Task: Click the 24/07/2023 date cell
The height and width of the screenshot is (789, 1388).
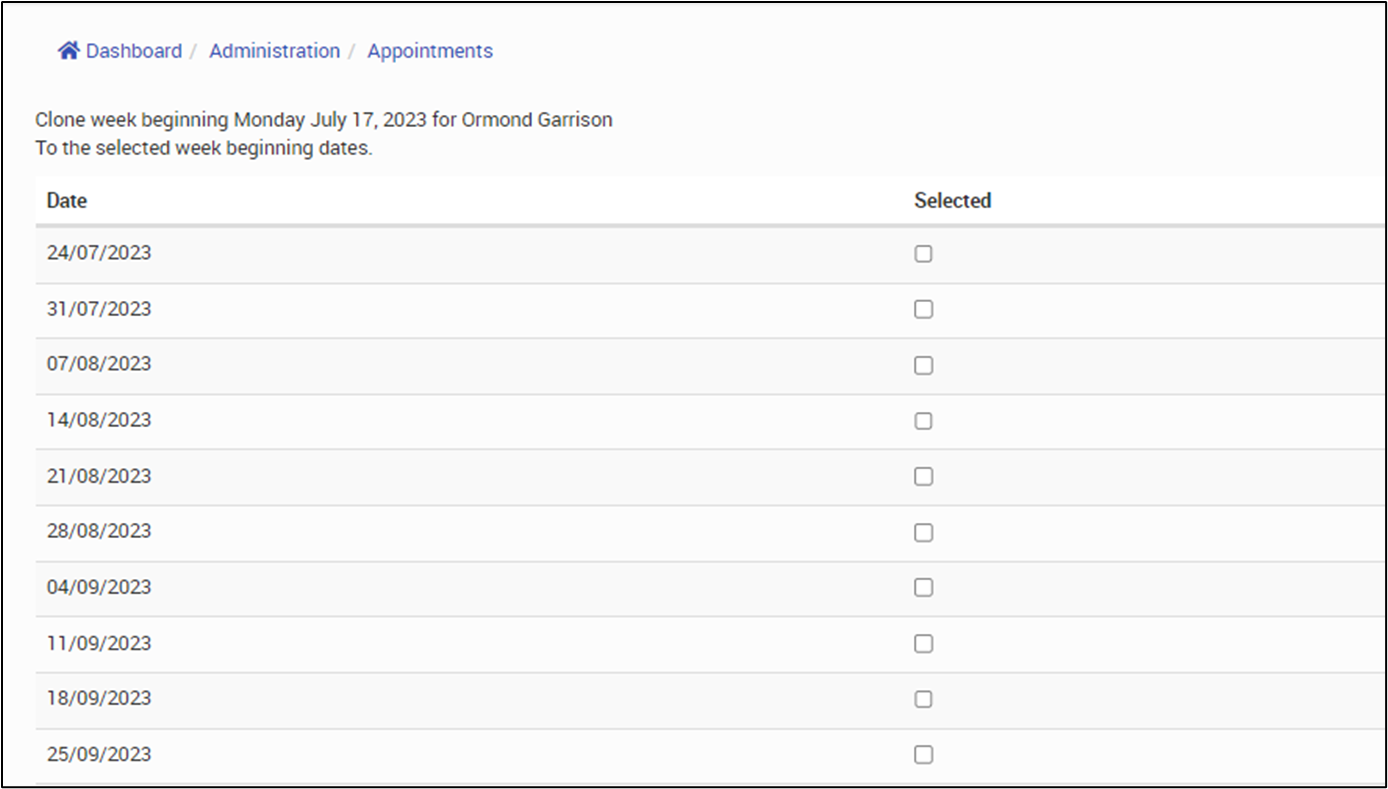Action: 99,253
